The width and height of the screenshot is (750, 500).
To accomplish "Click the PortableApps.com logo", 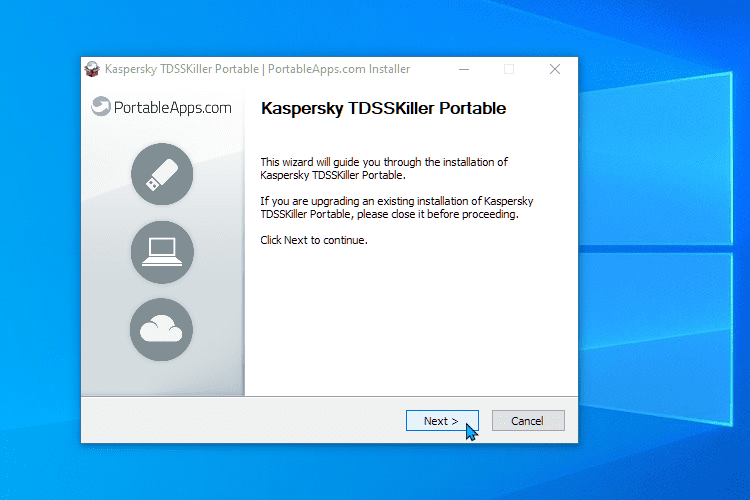I will pyautogui.click(x=162, y=107).
